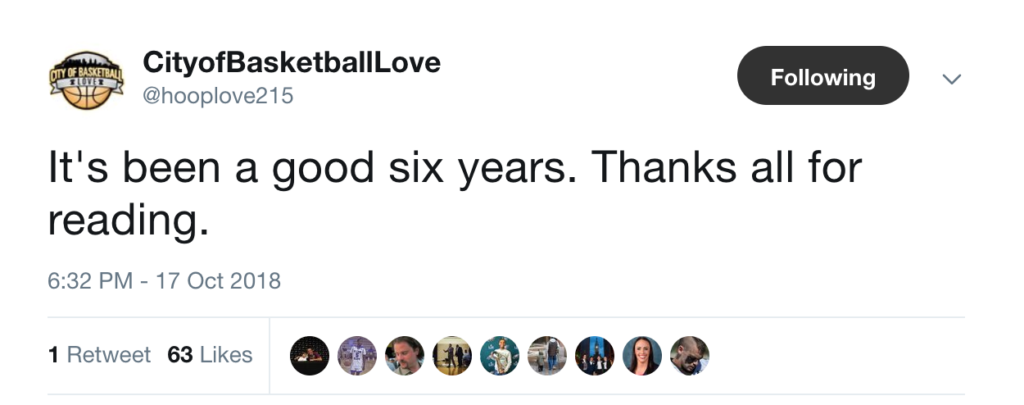
Task: Open eighth liker's smiling woman avatar
Action: tap(642, 355)
